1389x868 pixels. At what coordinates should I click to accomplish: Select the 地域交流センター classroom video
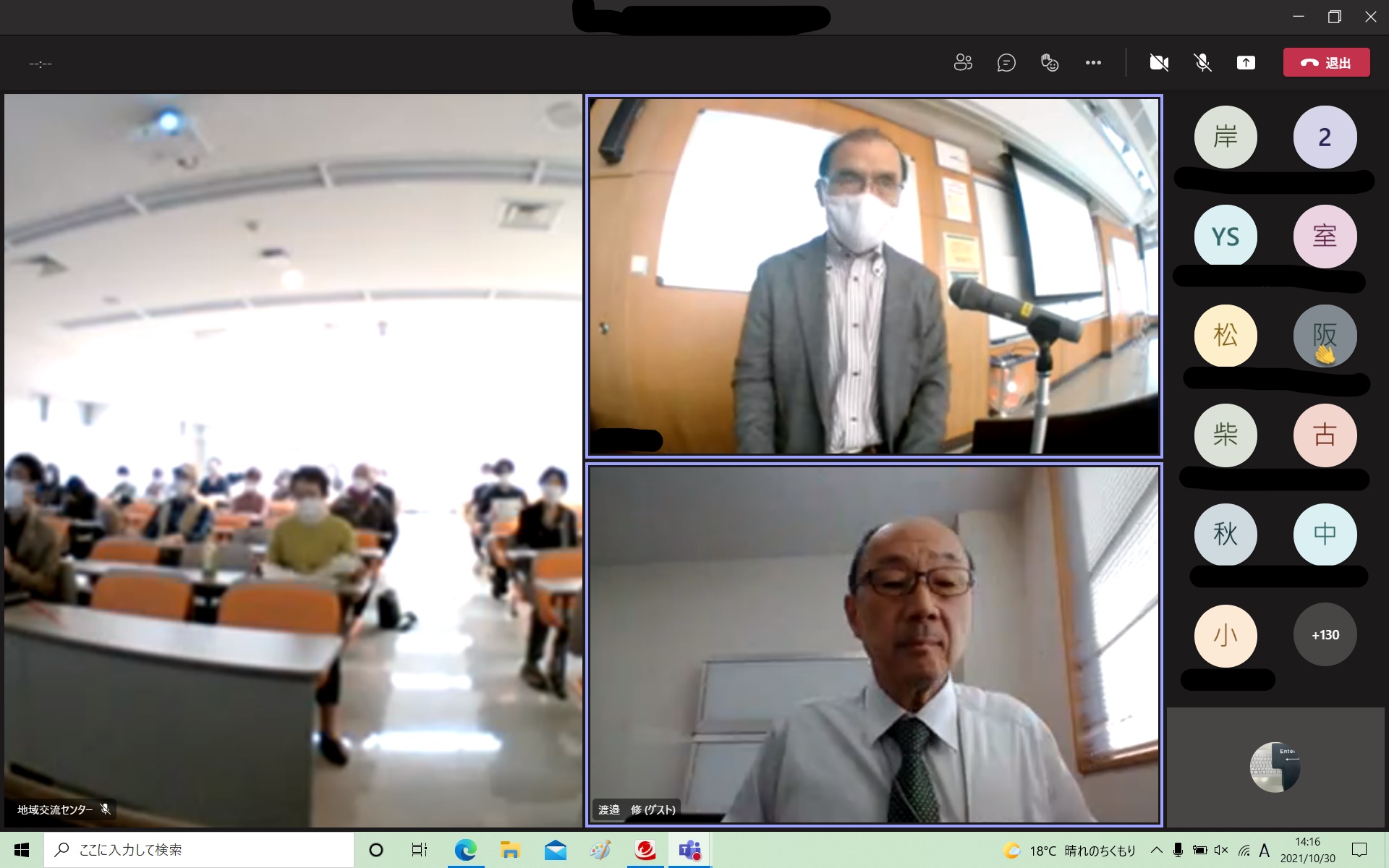click(293, 460)
